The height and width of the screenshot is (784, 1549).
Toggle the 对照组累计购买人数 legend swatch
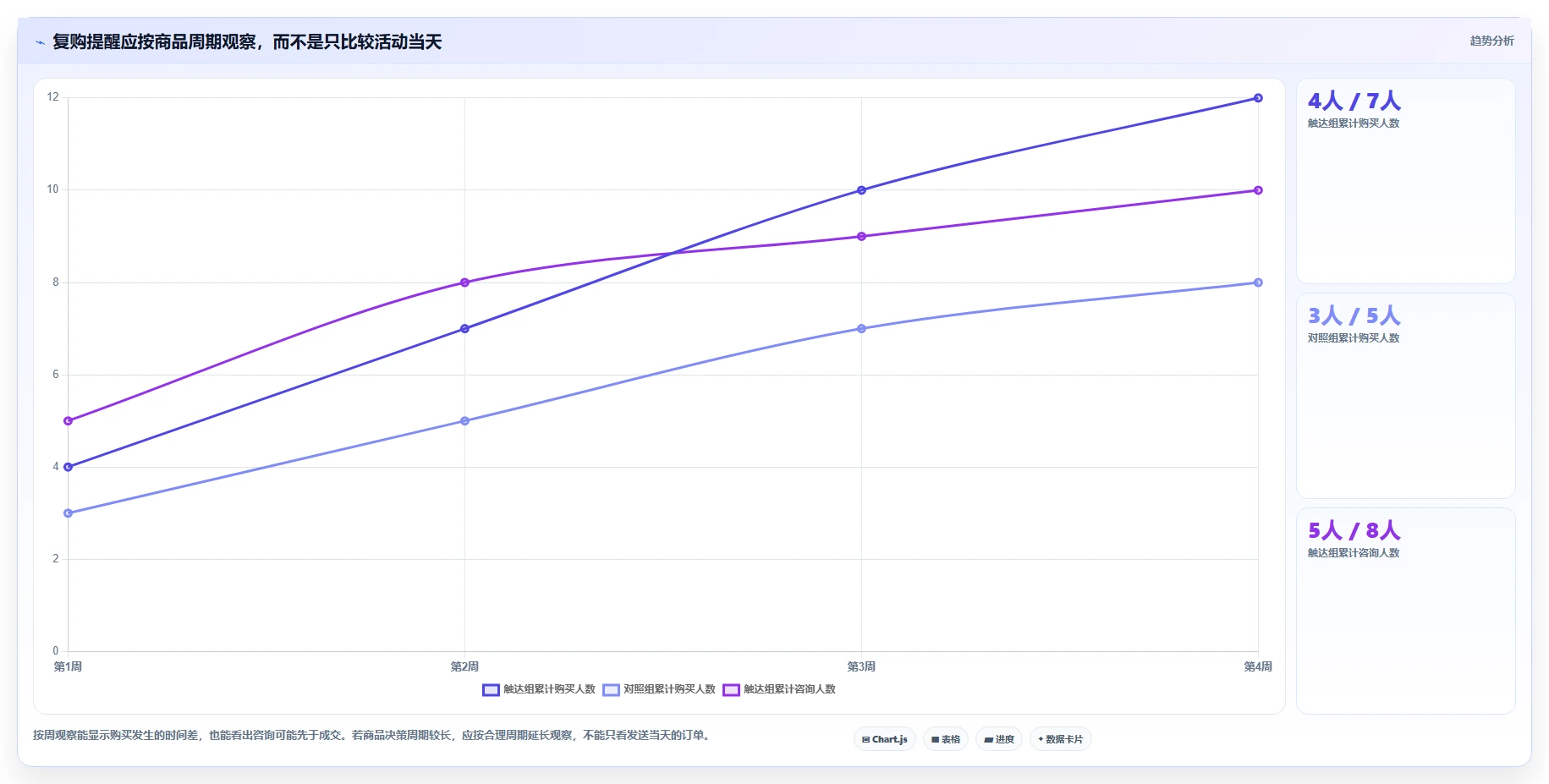coord(611,690)
